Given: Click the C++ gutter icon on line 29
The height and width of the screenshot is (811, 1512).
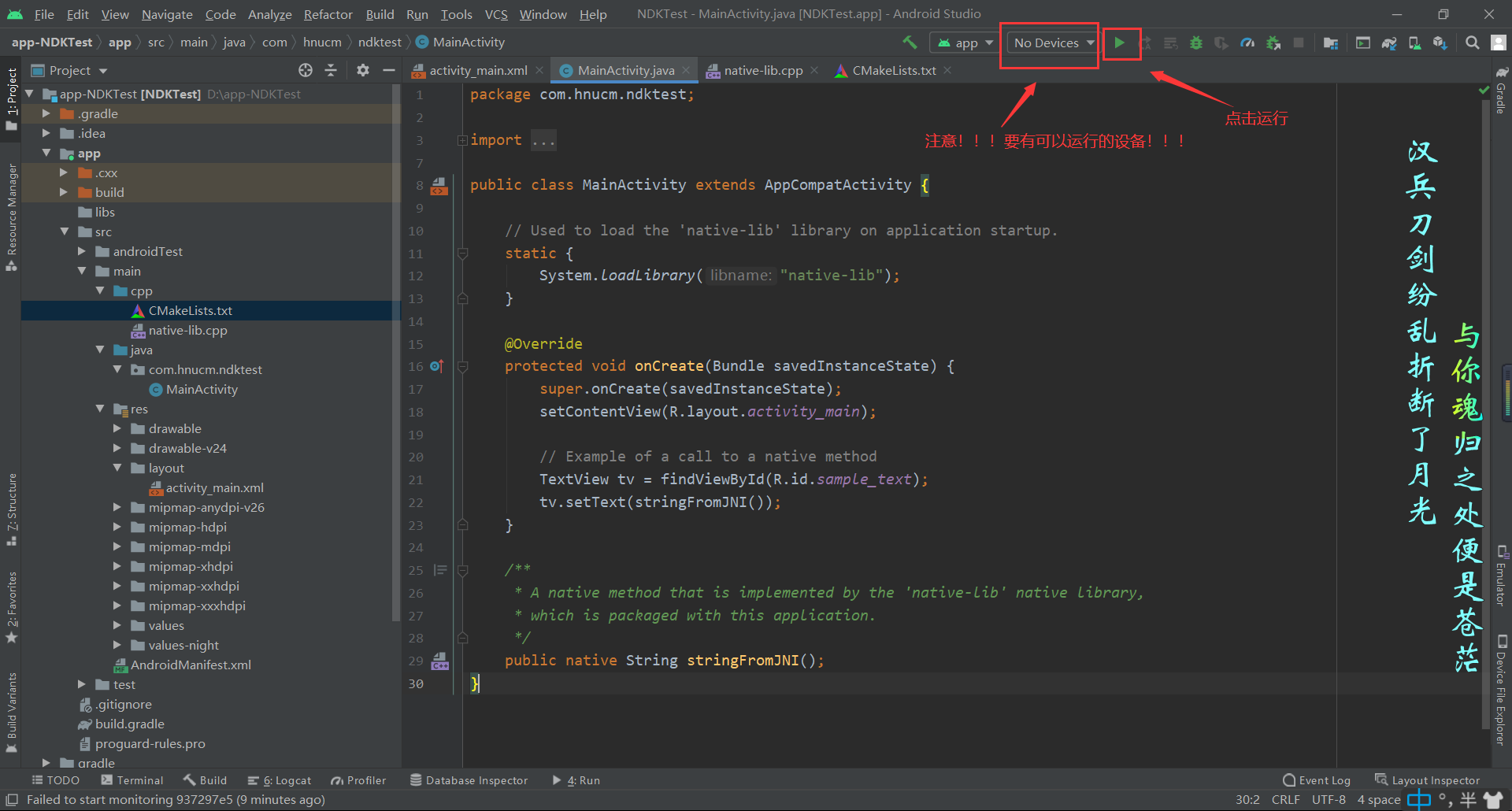Looking at the screenshot, I should pyautogui.click(x=440, y=661).
